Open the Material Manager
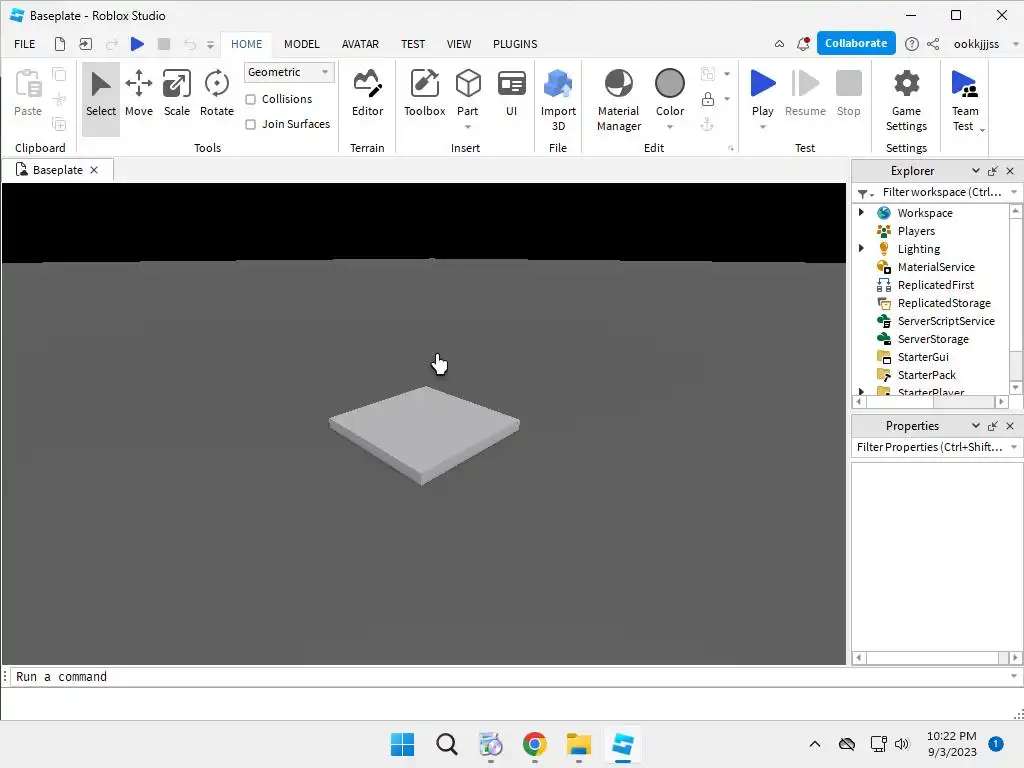This screenshot has height=768, width=1024. tap(618, 99)
